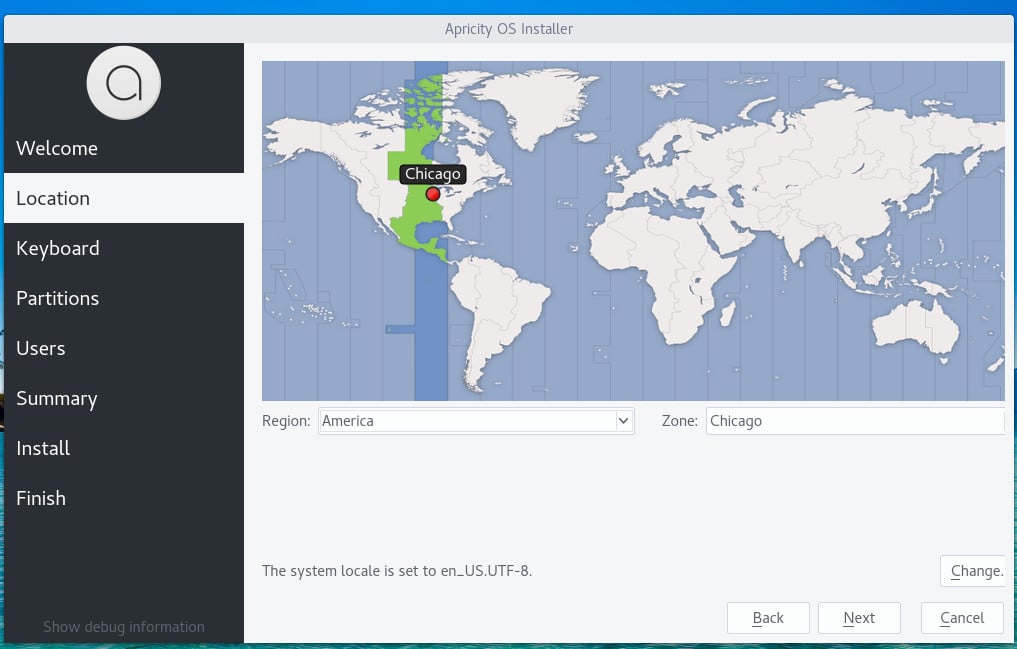Cancel the installation

tap(961, 617)
